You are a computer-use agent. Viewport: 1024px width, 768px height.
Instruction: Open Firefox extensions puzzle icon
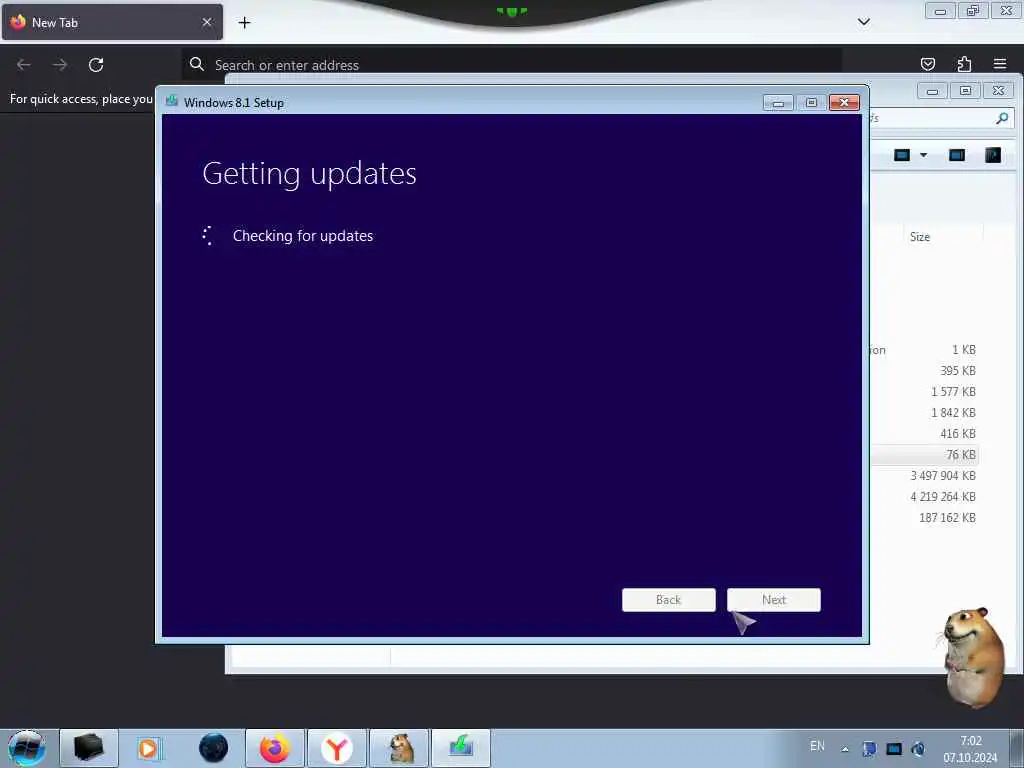click(964, 64)
